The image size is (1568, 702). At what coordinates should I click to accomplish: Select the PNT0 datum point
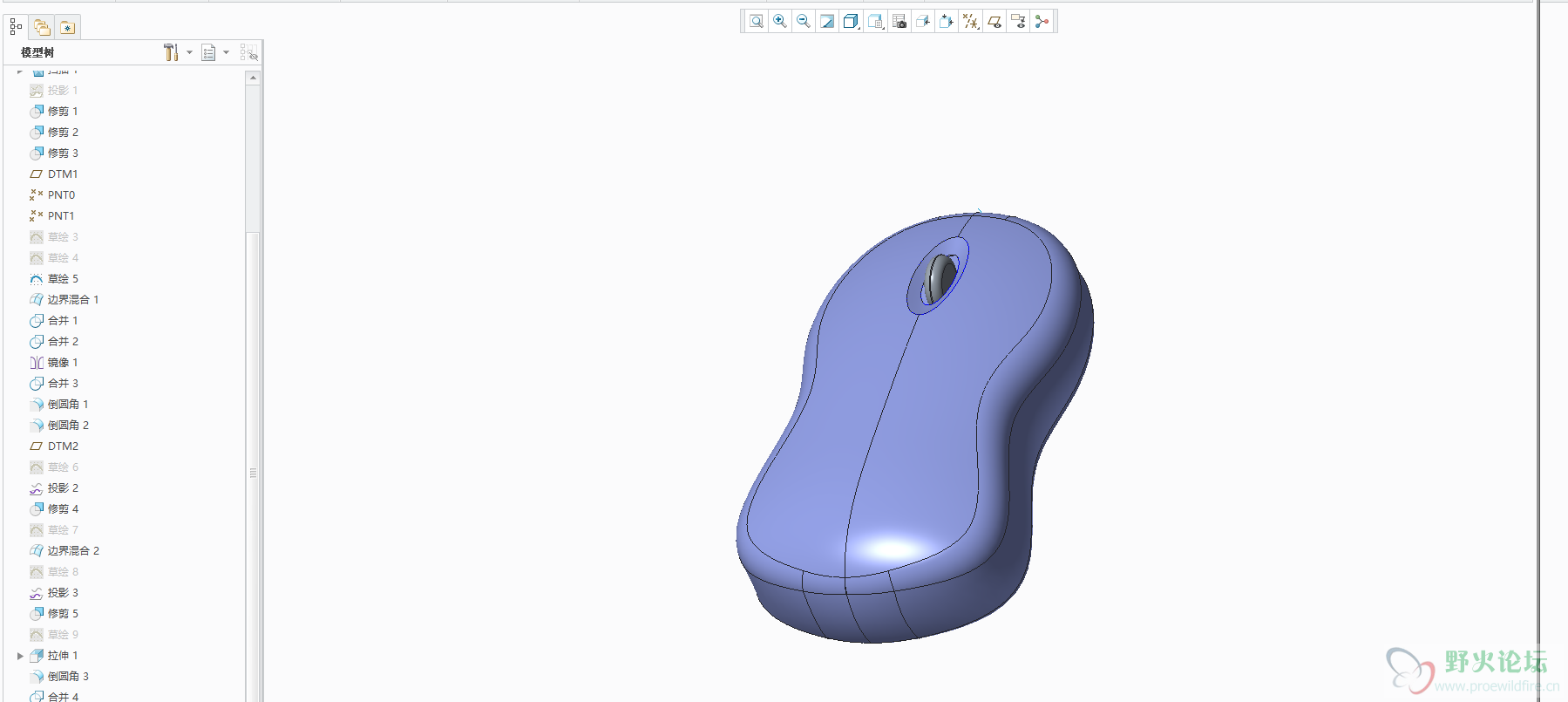(52, 195)
